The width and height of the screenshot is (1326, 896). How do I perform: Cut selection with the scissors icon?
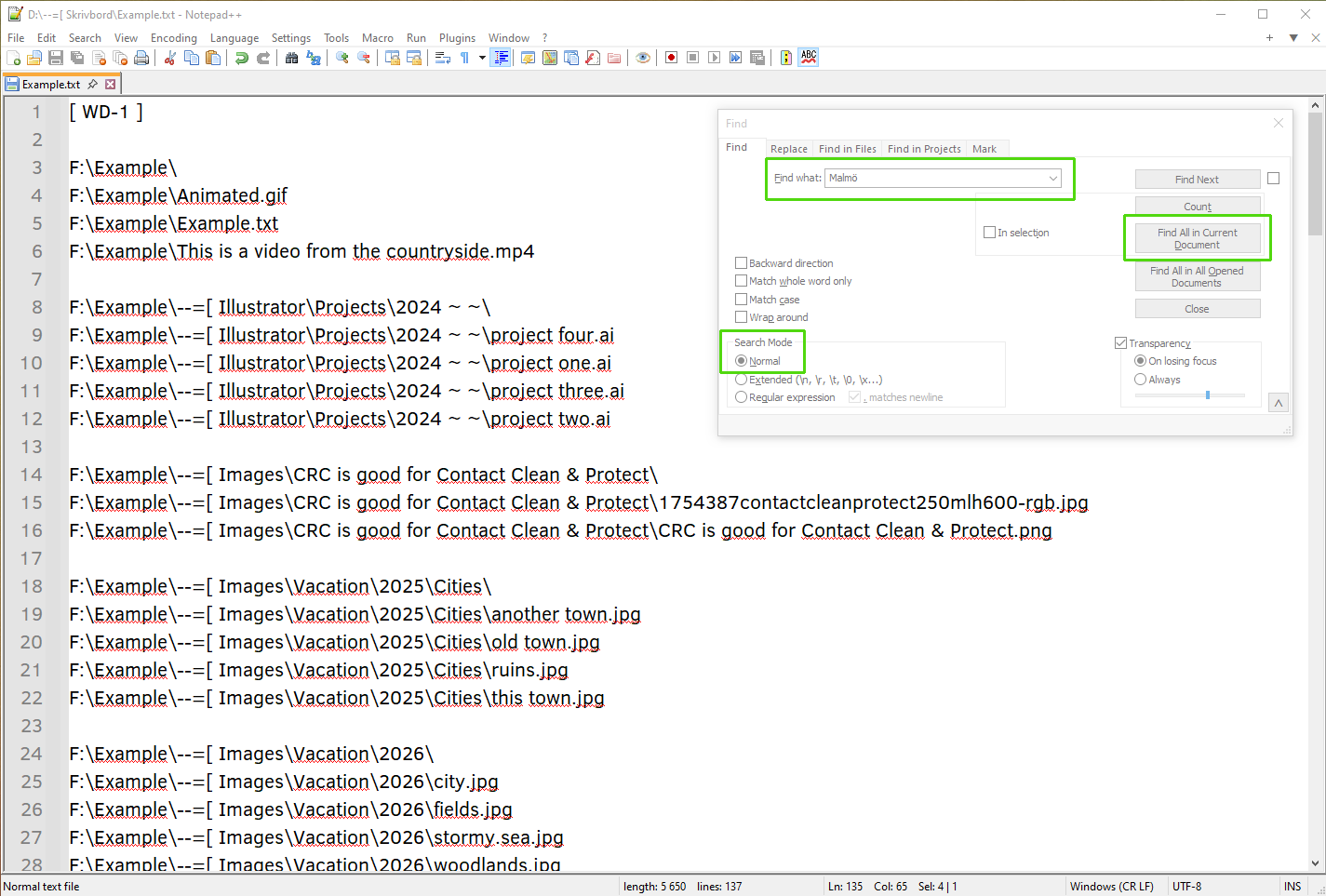click(x=170, y=58)
